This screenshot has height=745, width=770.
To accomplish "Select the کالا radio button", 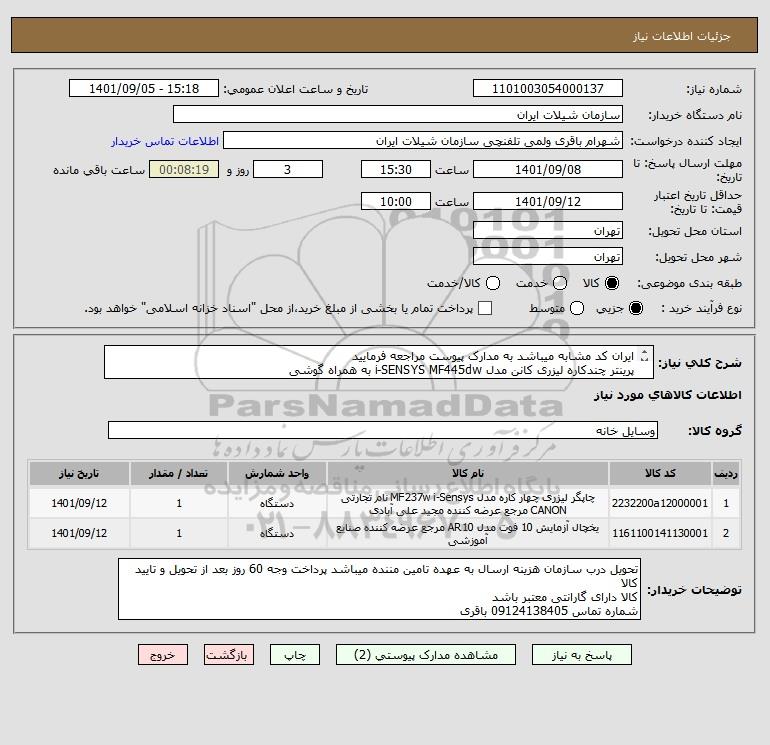I will point(612,283).
